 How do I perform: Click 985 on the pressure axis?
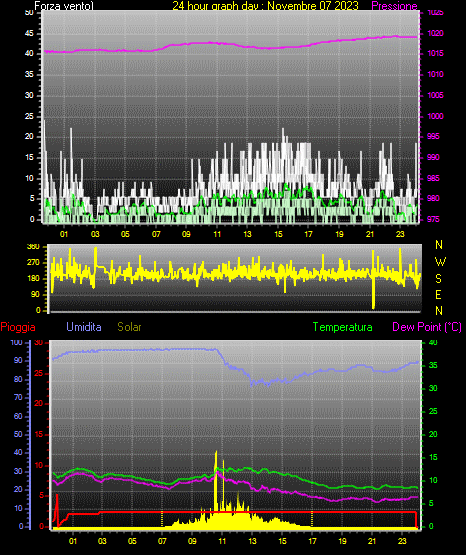coord(433,178)
